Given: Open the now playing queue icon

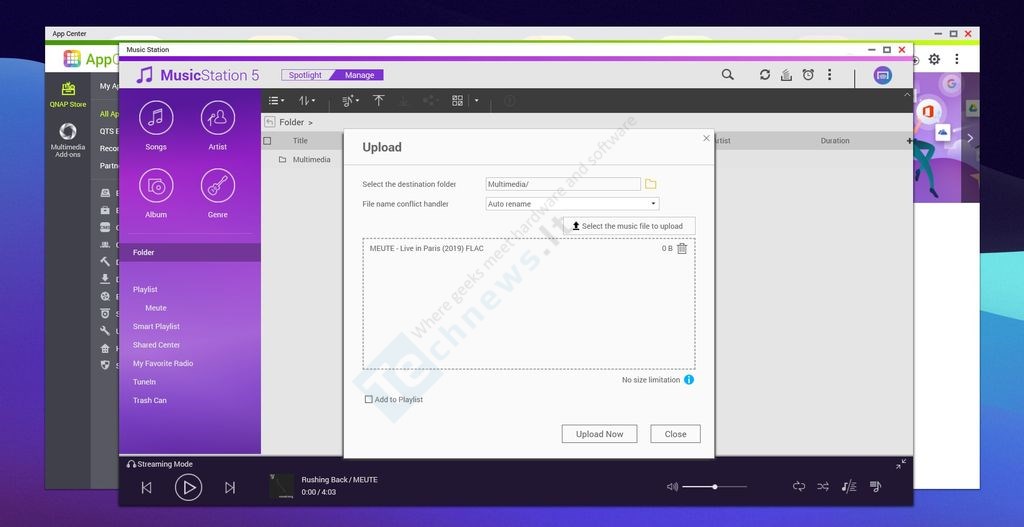Looking at the screenshot, I should coord(875,487).
